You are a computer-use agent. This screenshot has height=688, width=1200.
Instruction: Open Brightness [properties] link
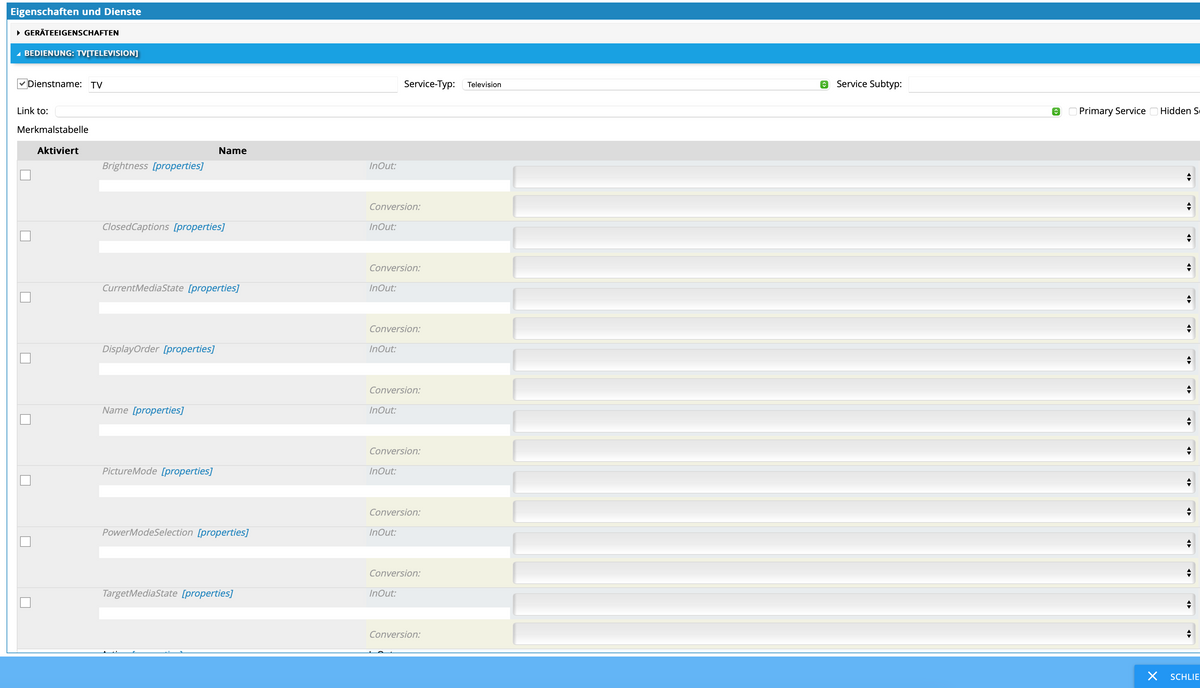tap(178, 166)
